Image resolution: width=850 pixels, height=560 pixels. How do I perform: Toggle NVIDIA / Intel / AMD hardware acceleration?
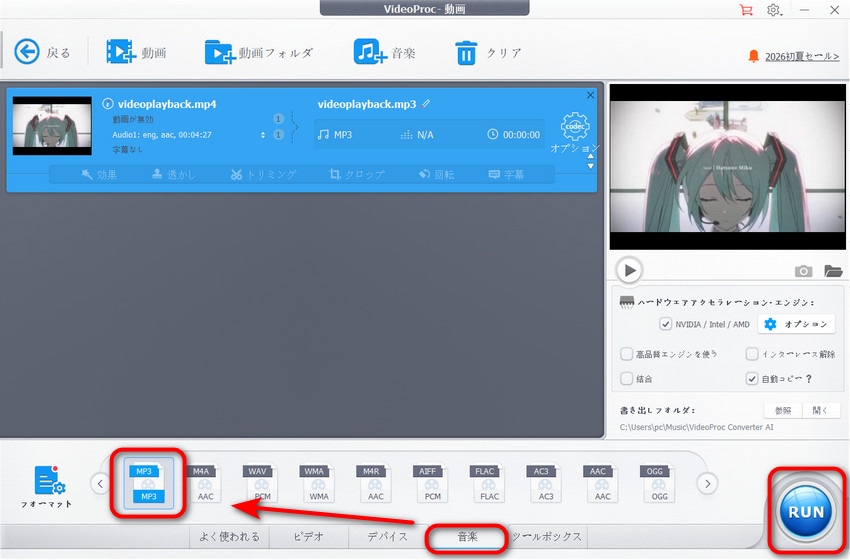(665, 324)
